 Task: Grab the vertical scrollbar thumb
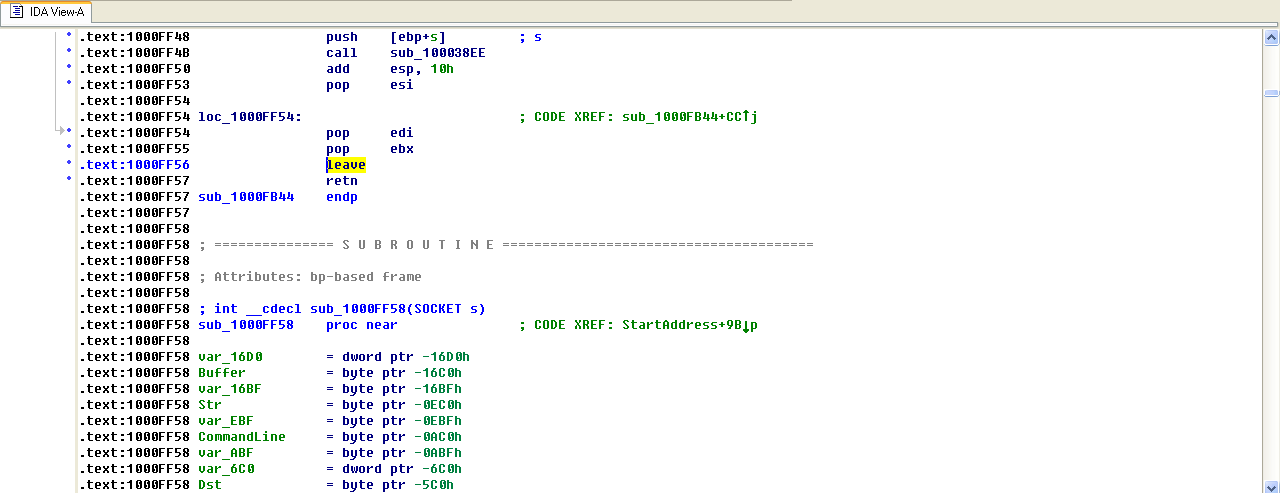[x=1271, y=93]
